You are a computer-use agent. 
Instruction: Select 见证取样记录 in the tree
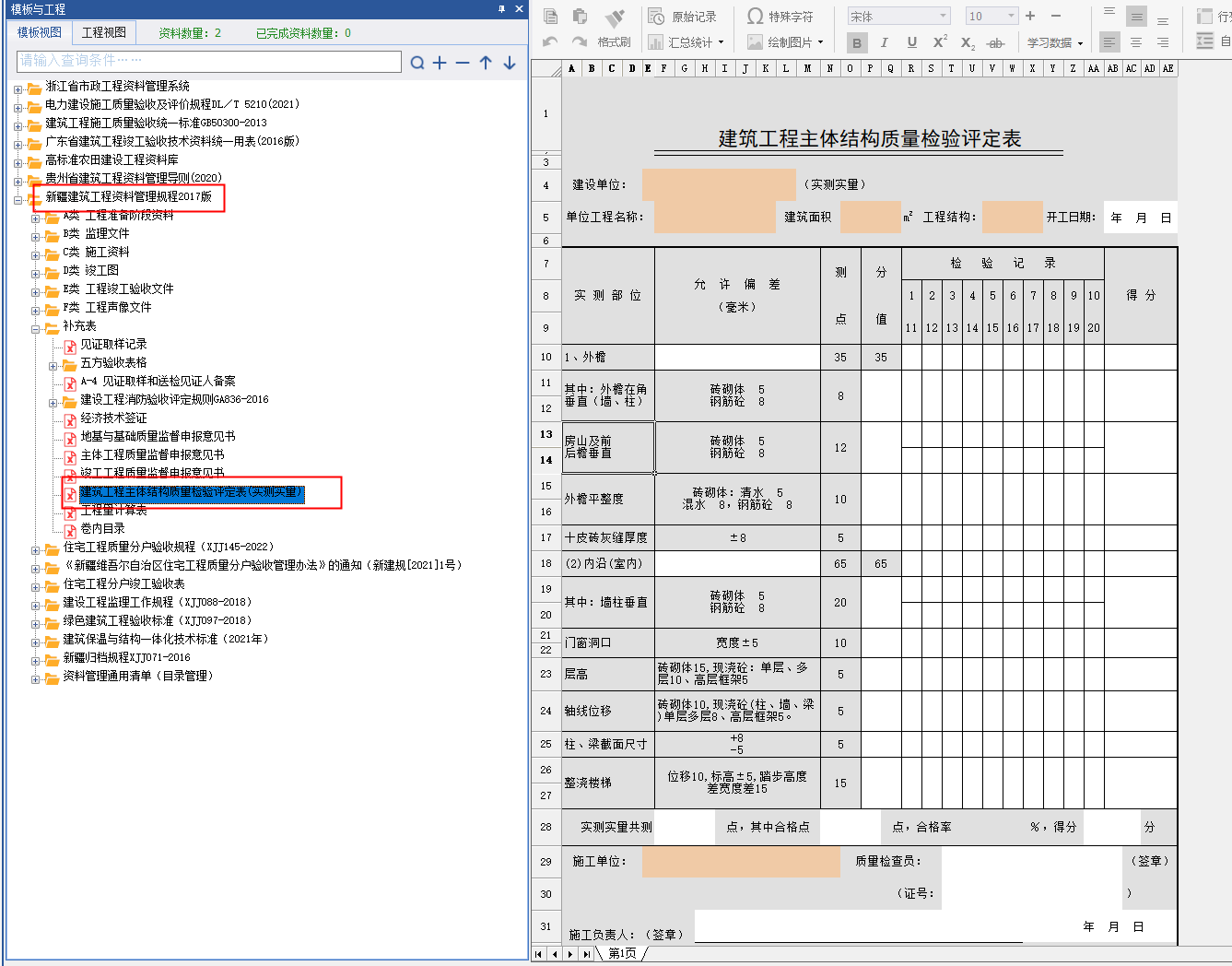coord(113,344)
